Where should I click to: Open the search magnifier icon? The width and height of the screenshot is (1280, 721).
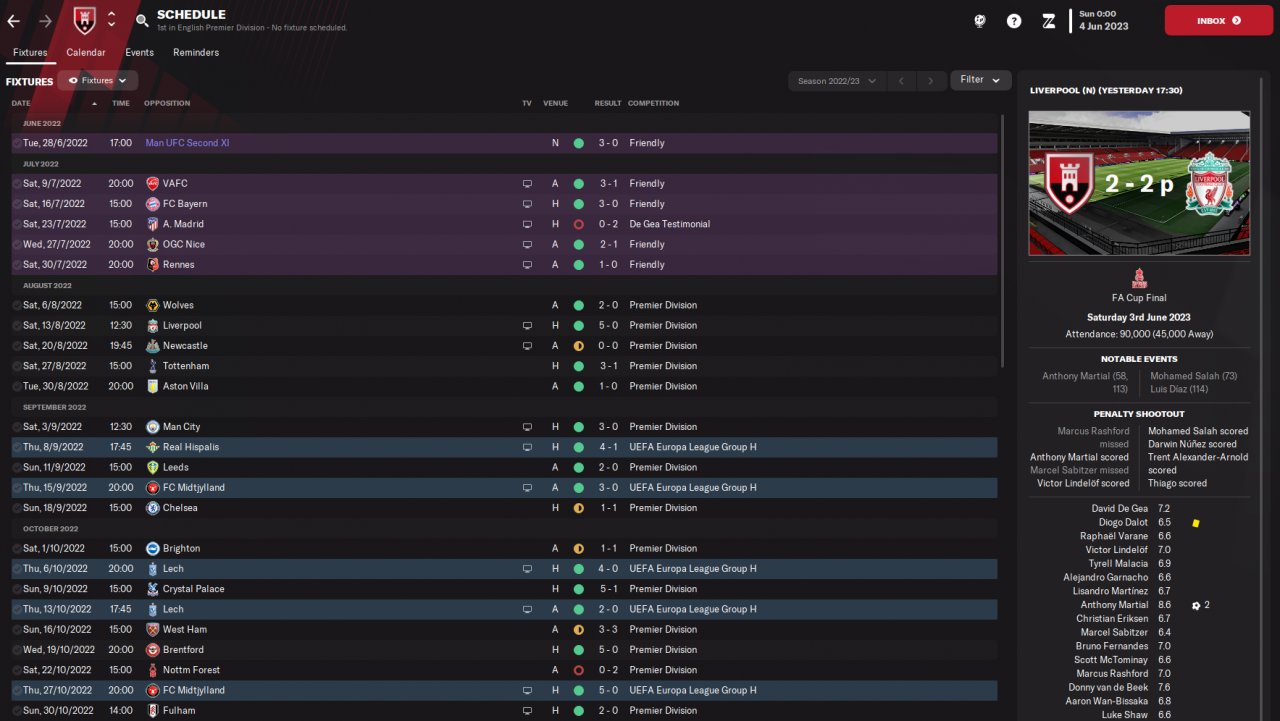point(142,20)
